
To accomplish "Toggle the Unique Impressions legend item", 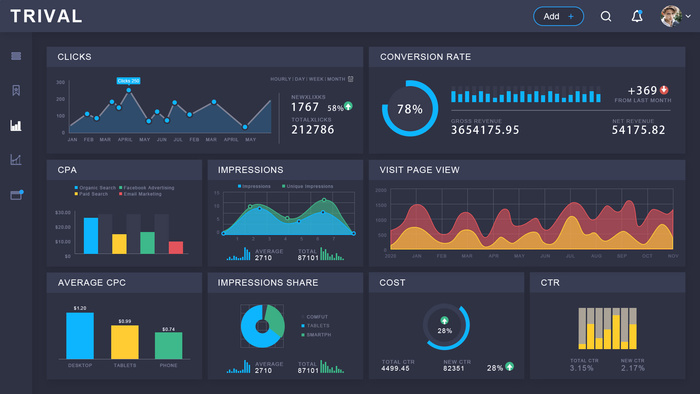I will 308,186.
